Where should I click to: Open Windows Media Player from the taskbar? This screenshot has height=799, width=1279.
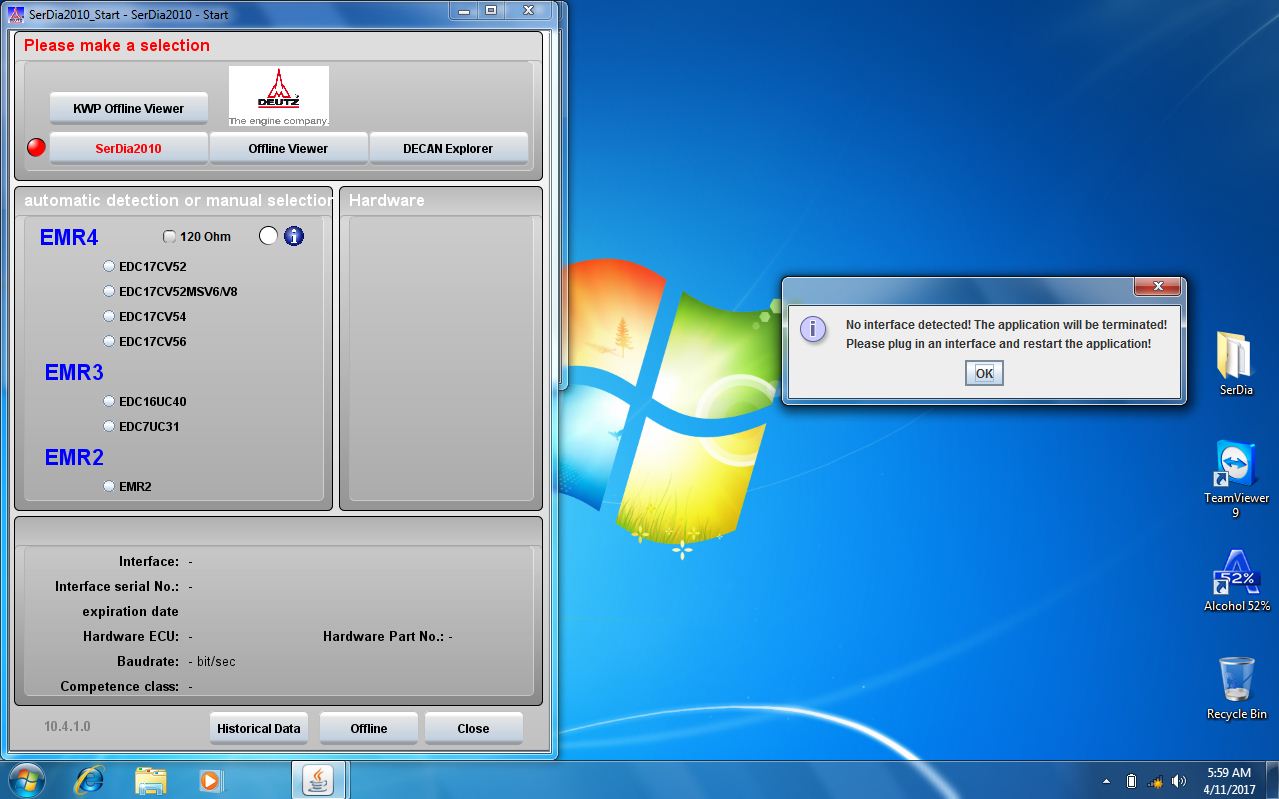coord(210,780)
